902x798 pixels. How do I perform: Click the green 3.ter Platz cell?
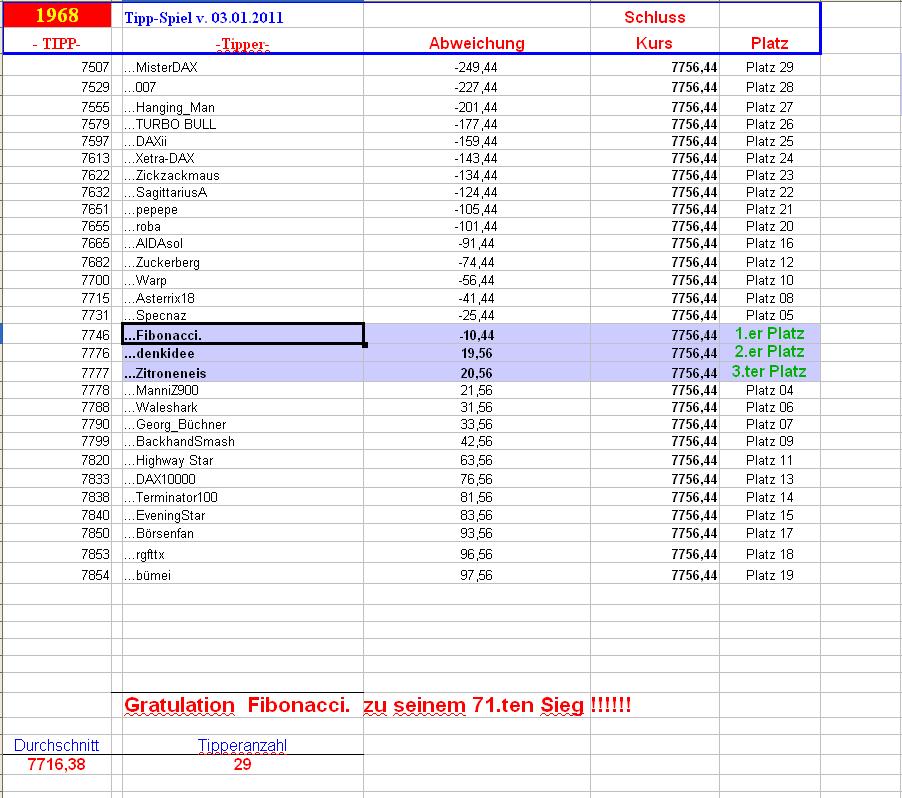click(769, 372)
